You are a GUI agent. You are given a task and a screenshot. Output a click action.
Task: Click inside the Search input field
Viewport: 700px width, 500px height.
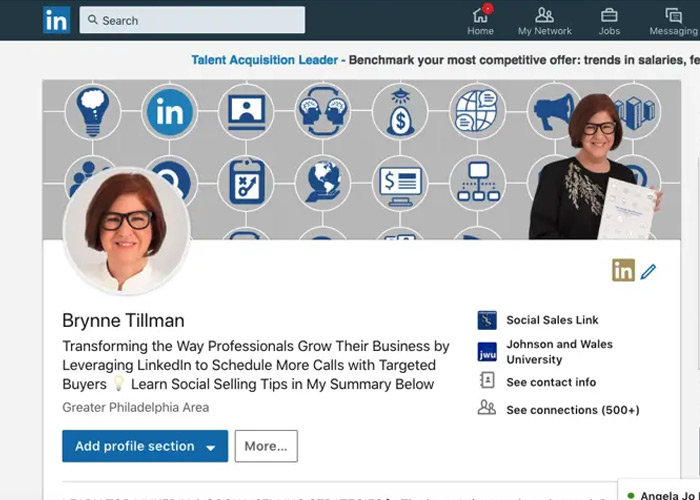point(192,20)
